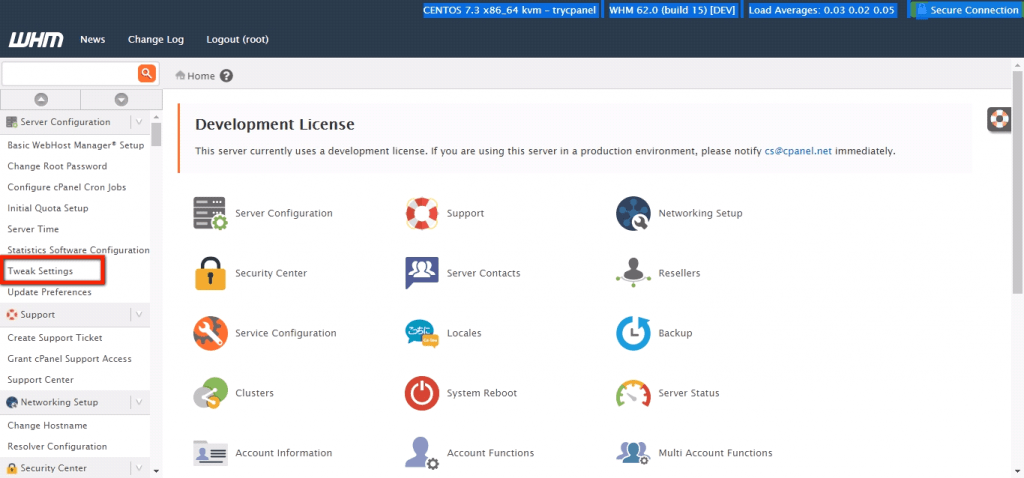This screenshot has width=1024, height=478.
Task: Open the Backup clock icon
Action: tap(633, 333)
